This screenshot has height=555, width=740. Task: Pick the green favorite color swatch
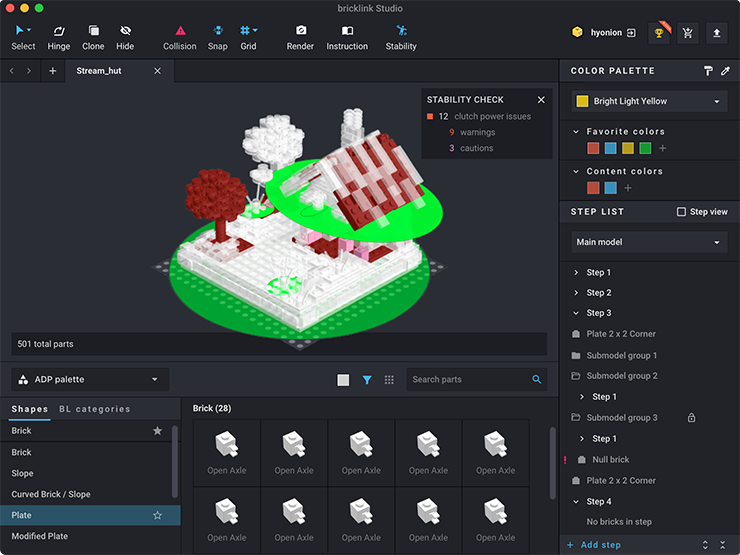[645, 148]
